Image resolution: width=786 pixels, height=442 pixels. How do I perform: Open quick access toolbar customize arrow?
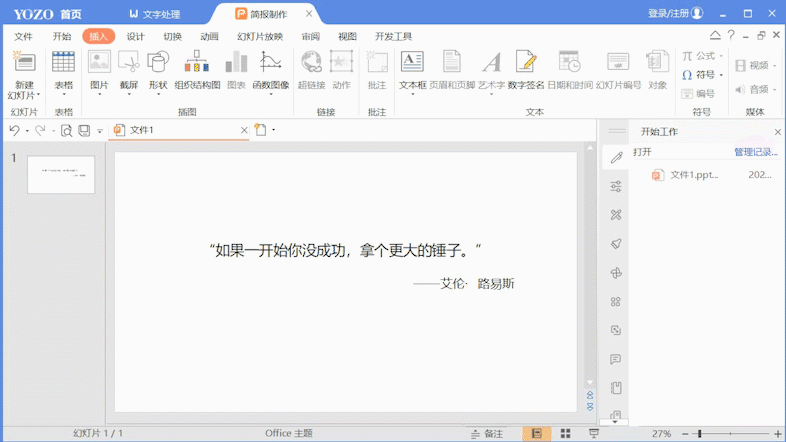(x=100, y=131)
